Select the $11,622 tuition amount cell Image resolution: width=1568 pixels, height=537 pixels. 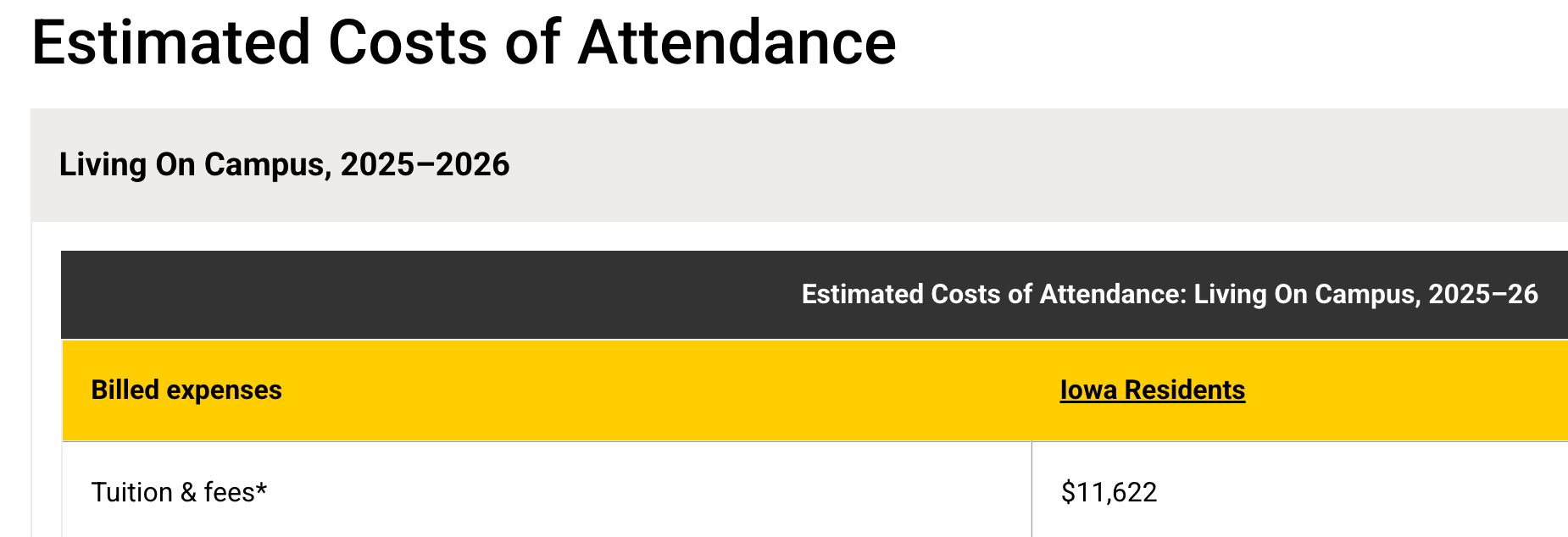point(1109,492)
